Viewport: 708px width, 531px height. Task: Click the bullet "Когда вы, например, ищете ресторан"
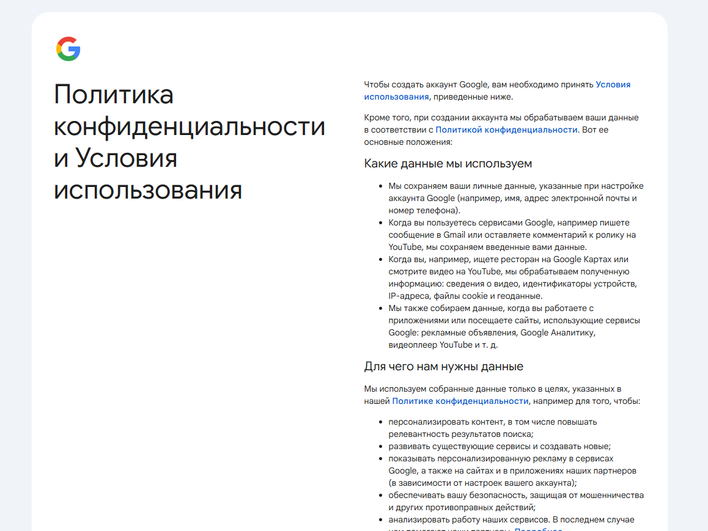512,278
